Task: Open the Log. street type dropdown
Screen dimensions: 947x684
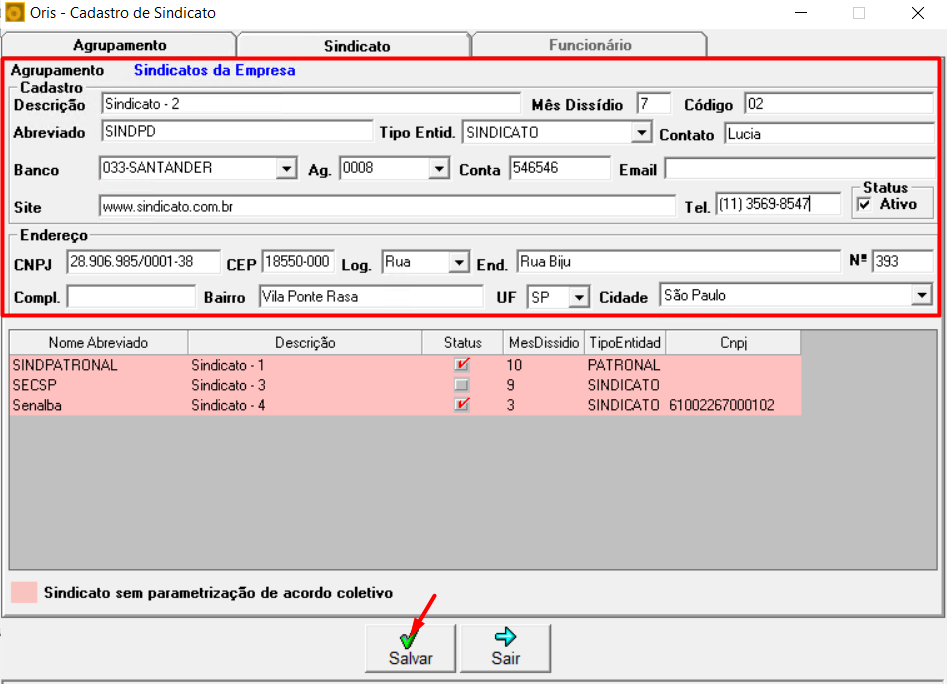Action: [459, 263]
